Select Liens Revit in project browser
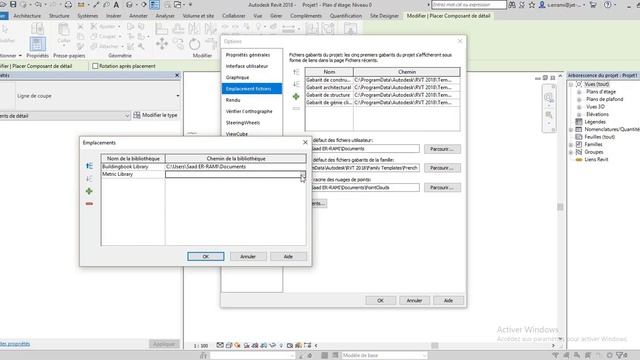640x360 pixels. (596, 160)
